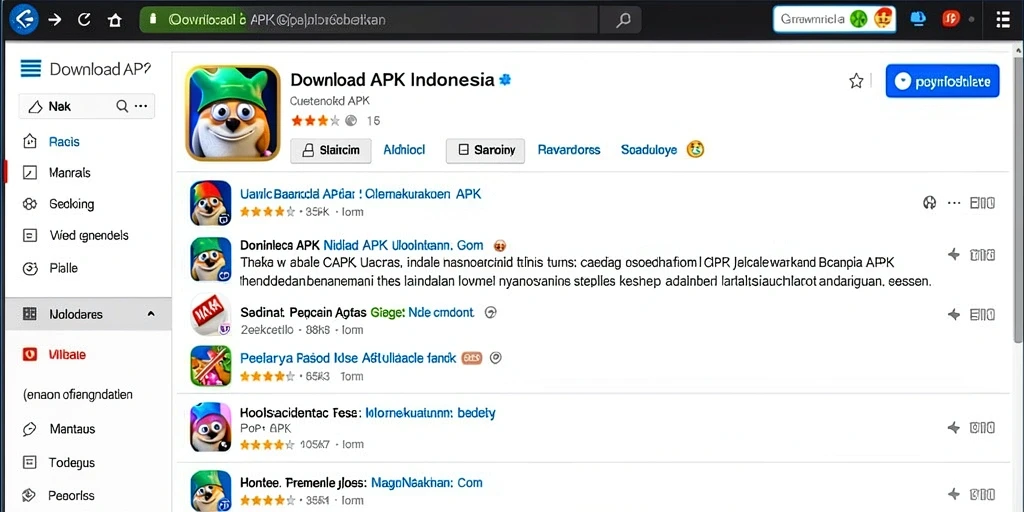Click sparkle icon in Hoolsacidentac row
This screenshot has height=512, width=1024.
[x=954, y=428]
